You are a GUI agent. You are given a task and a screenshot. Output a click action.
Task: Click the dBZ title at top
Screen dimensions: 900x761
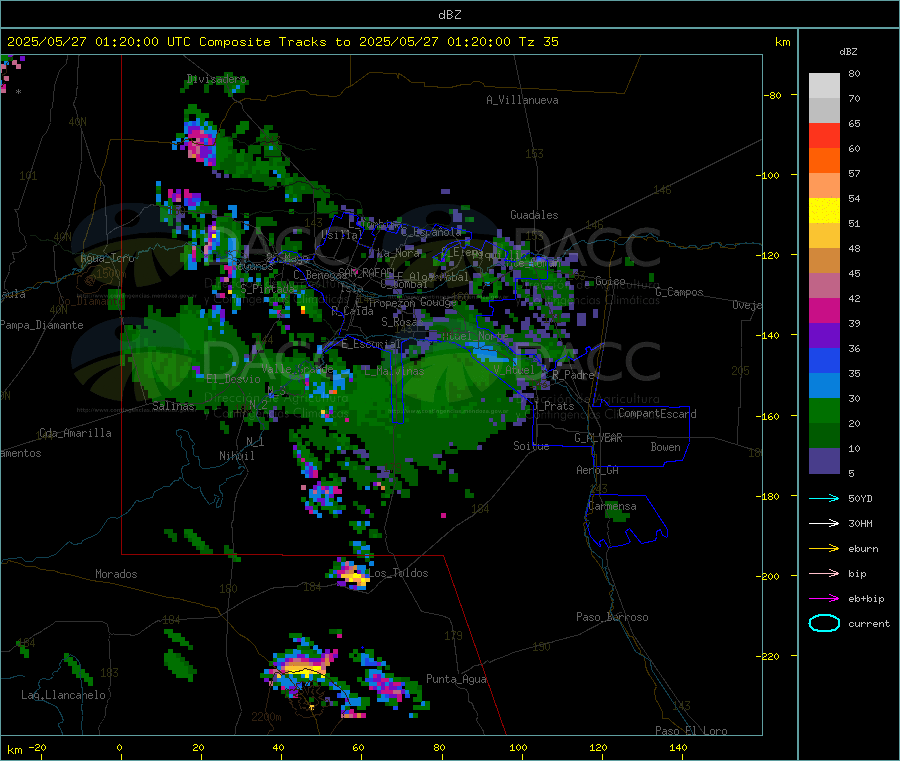(x=449, y=15)
